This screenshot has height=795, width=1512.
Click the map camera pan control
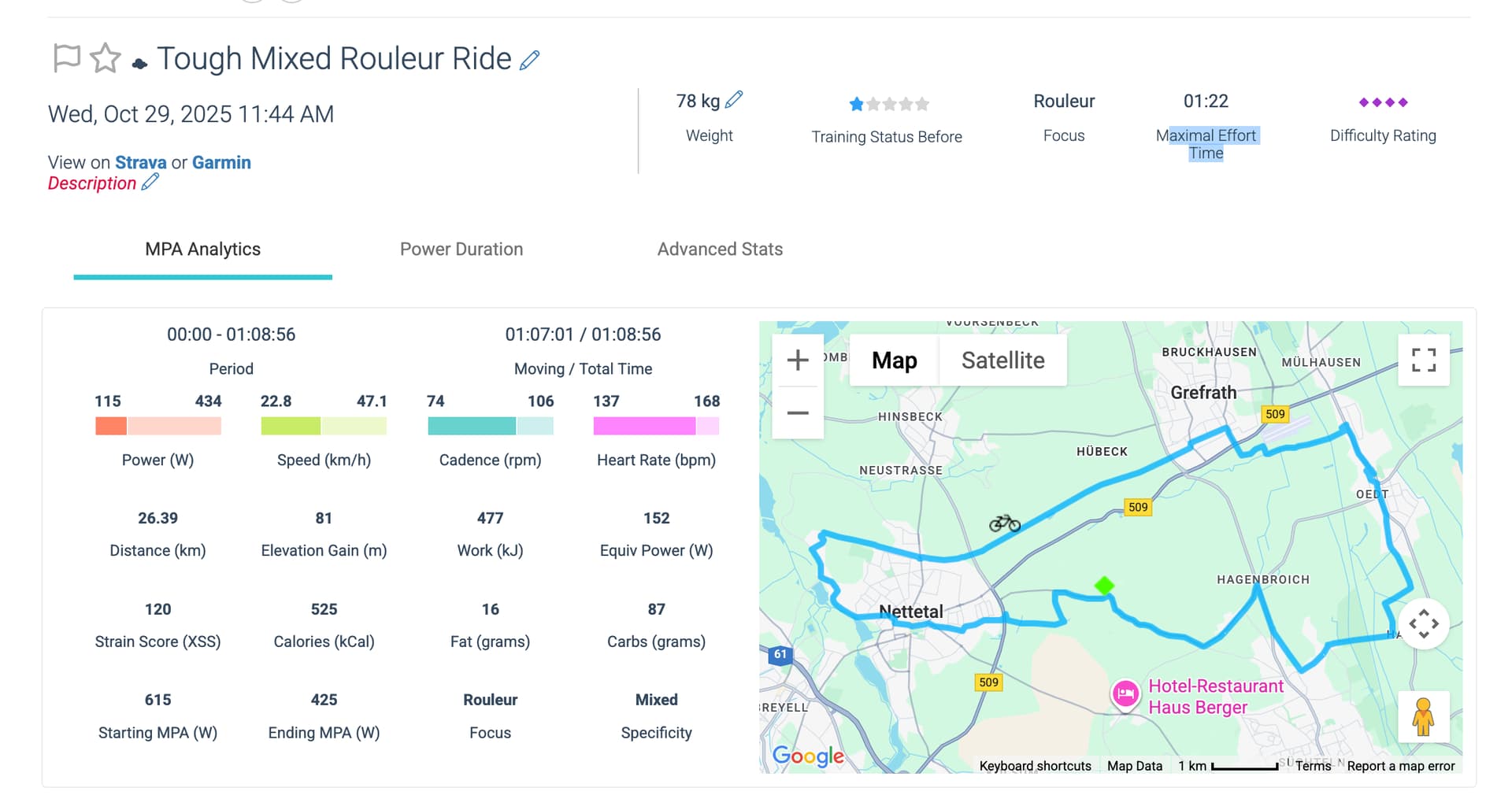(x=1423, y=623)
